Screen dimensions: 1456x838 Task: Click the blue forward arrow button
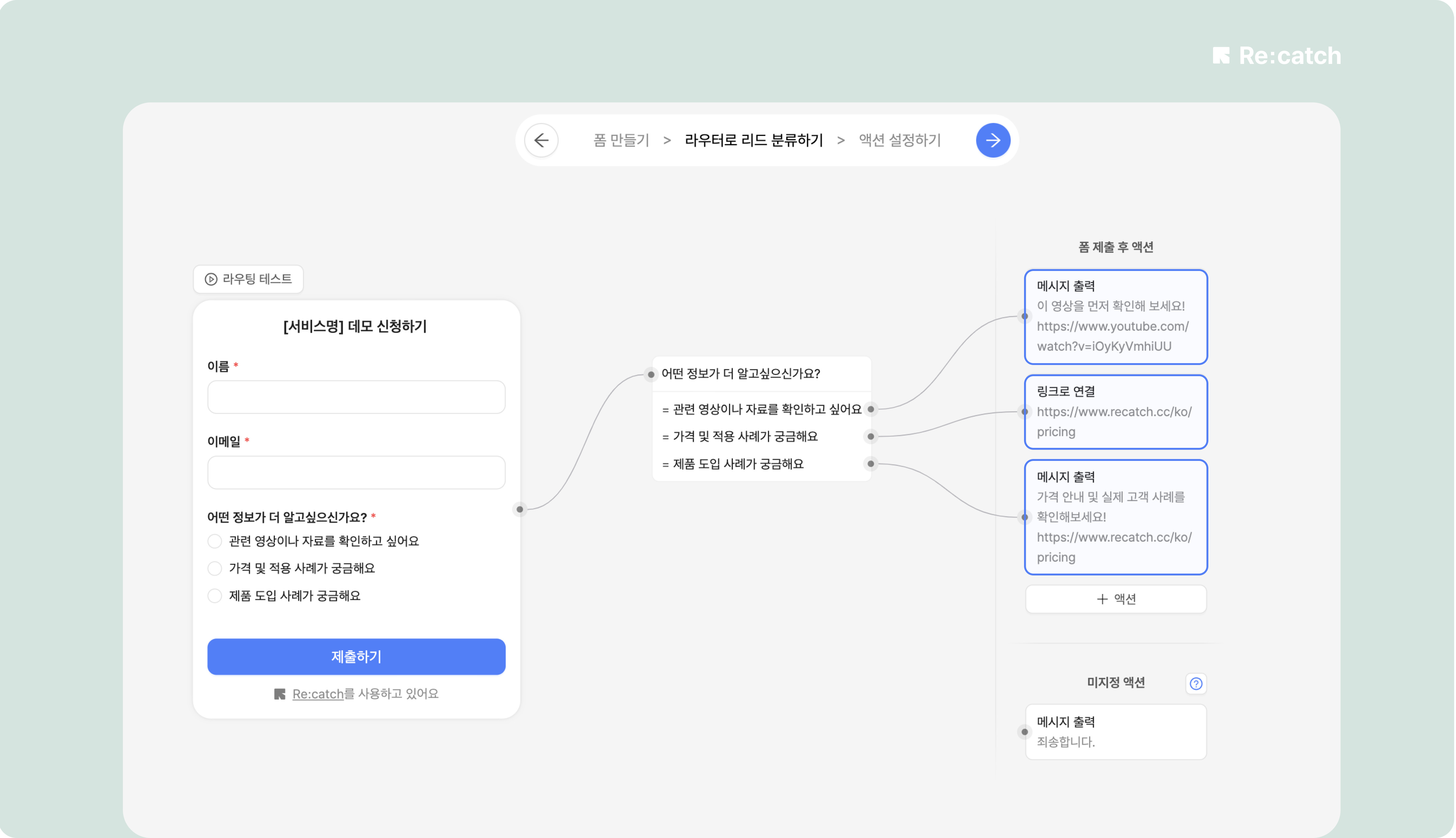coord(993,140)
